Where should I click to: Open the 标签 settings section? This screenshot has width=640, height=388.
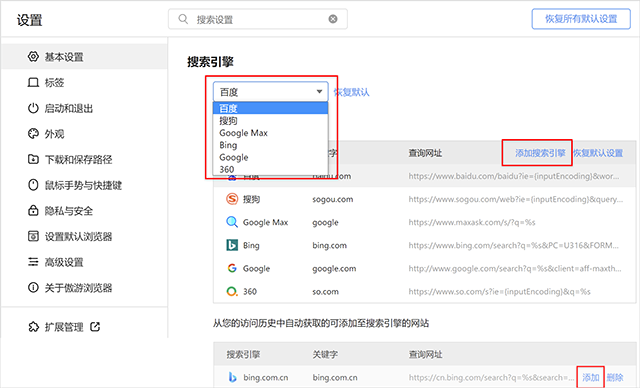coord(84,82)
